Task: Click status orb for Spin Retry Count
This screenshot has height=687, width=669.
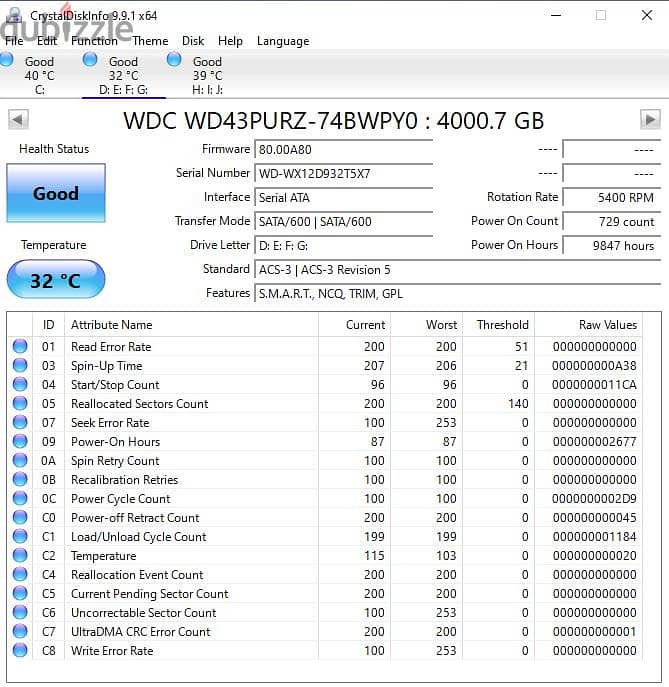Action: [x=20, y=460]
